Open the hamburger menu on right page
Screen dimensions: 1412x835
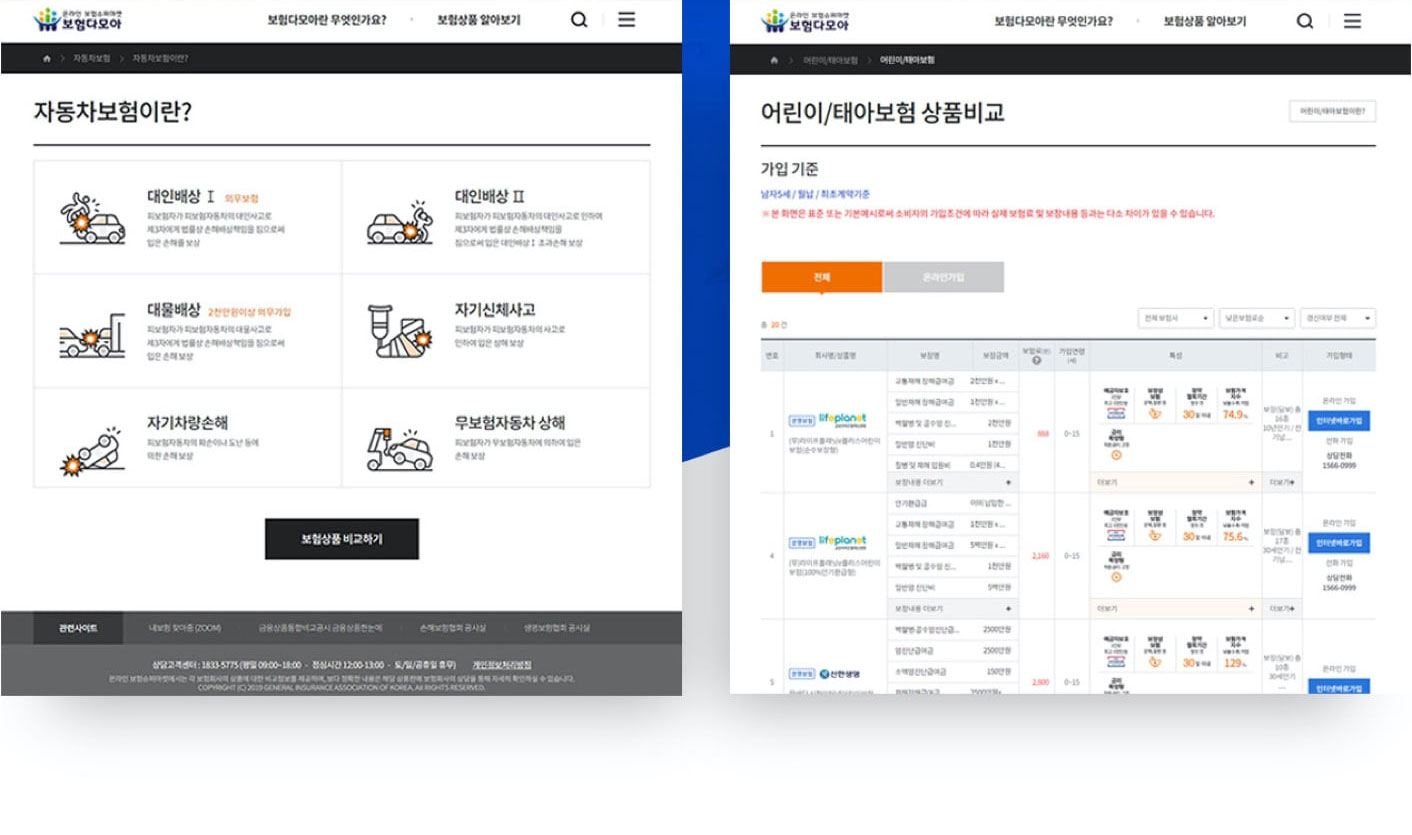pyautogui.click(x=1352, y=21)
